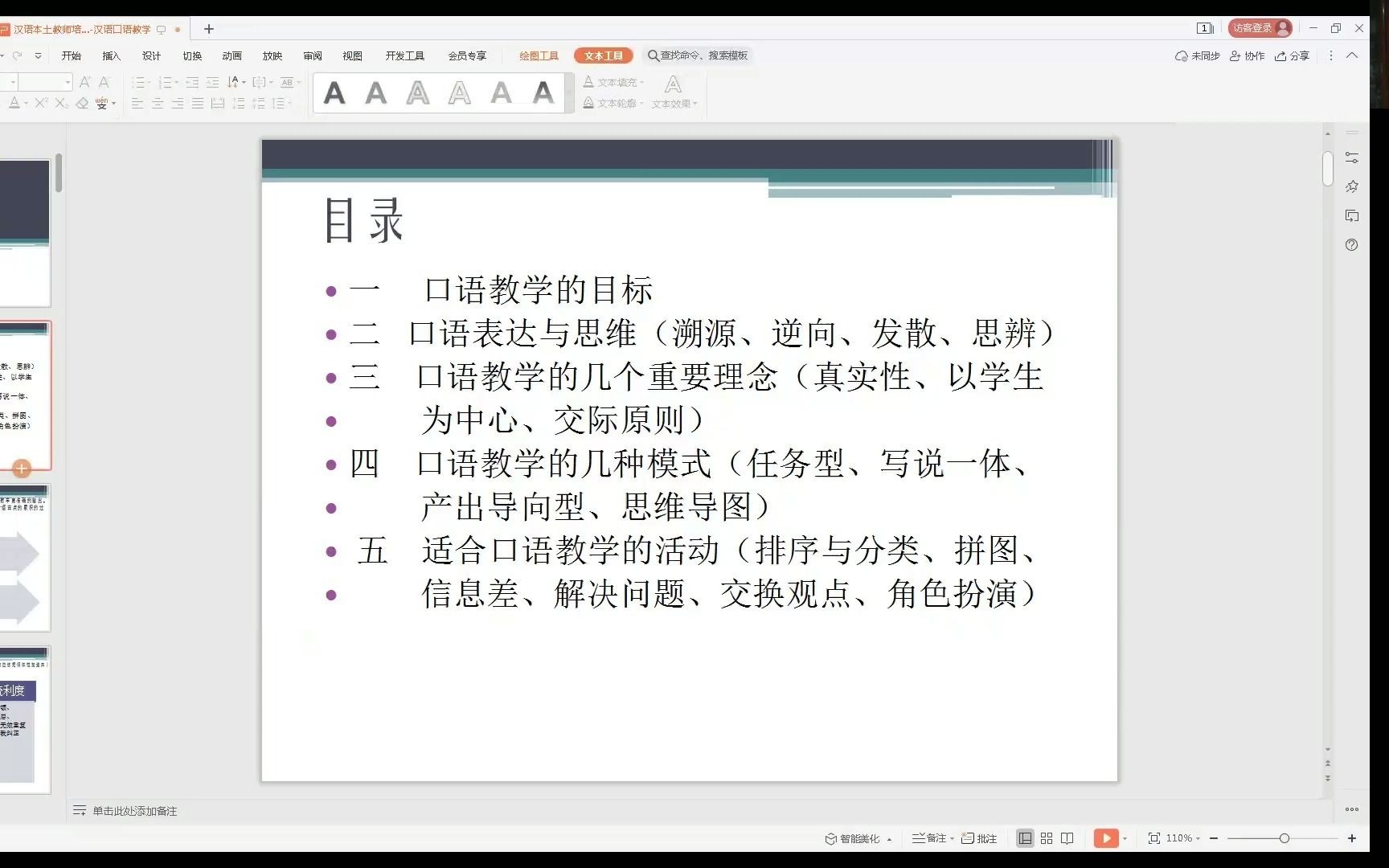The width and height of the screenshot is (1389, 868).
Task: Switch to normal view mode
Action: [x=1025, y=838]
